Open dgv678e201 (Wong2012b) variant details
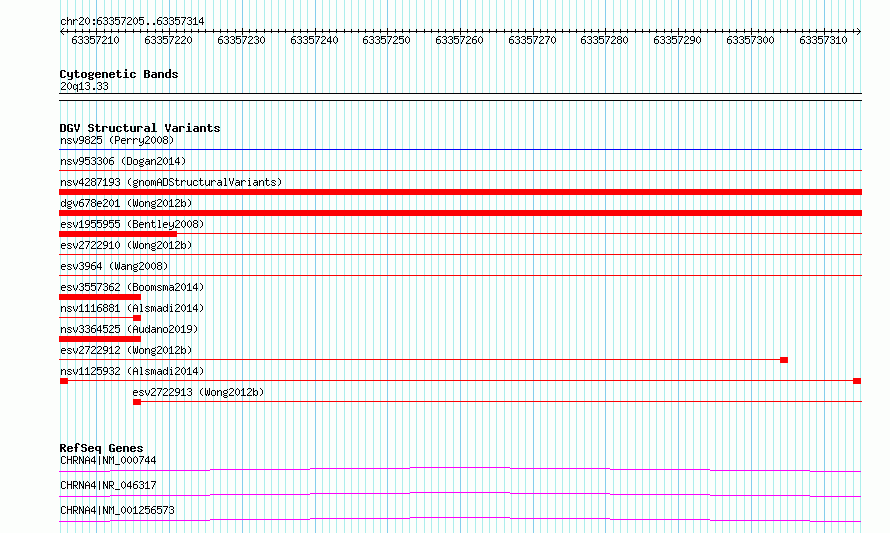This screenshot has height=533, width=890. click(126, 203)
